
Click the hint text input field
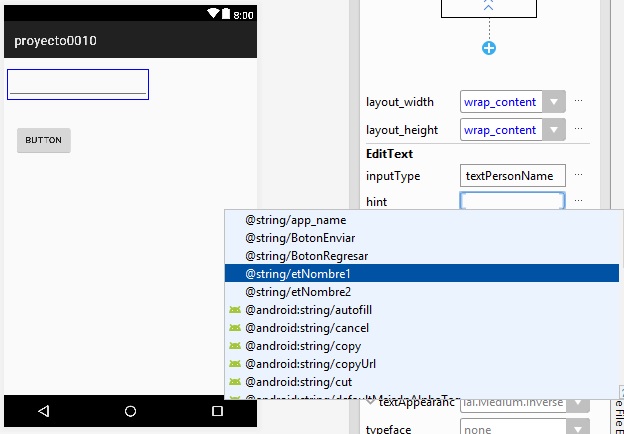click(x=512, y=201)
